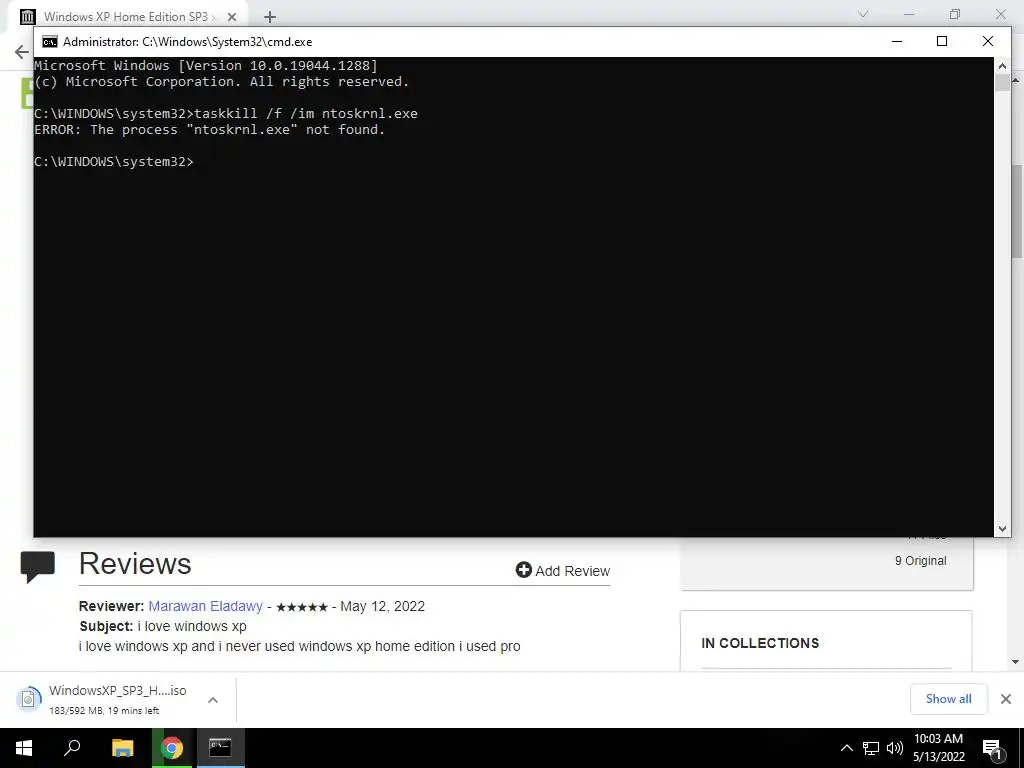Viewport: 1024px width, 768px height.
Task: Click 183/592 MB download progress text
Action: 104,711
